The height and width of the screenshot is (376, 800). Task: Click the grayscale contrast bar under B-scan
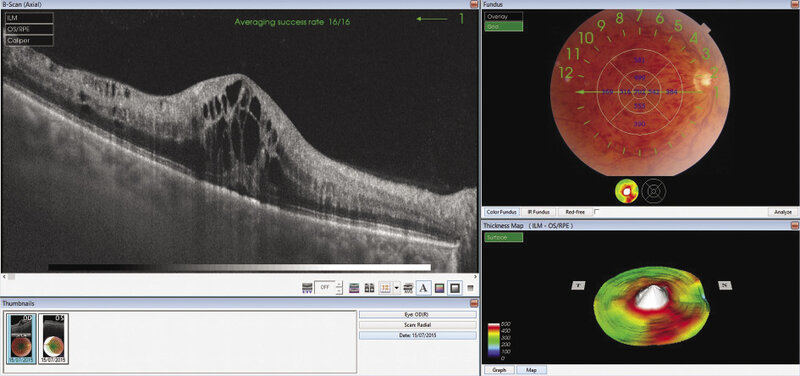pos(239,267)
